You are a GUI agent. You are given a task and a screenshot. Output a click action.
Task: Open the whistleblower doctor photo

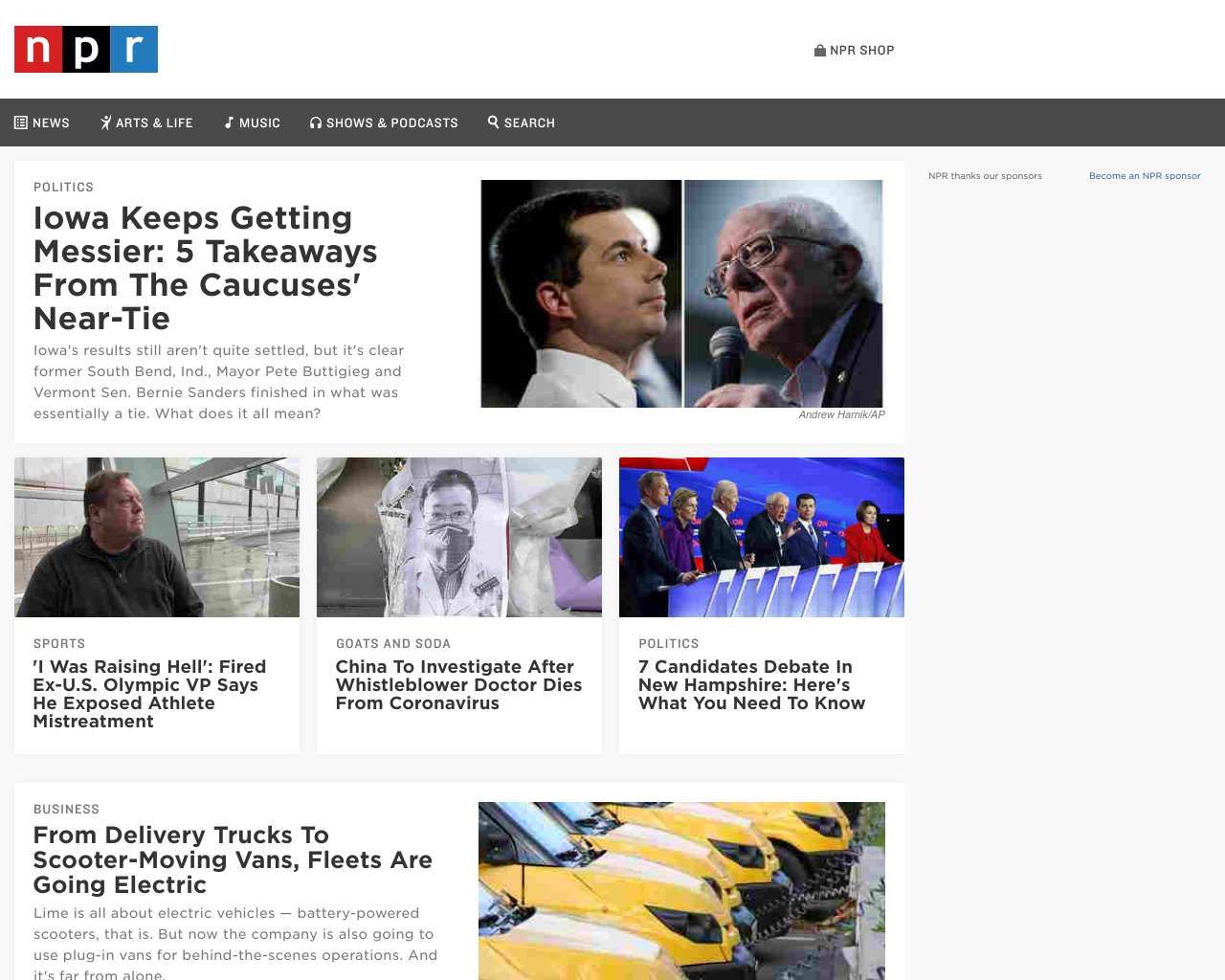click(x=459, y=537)
